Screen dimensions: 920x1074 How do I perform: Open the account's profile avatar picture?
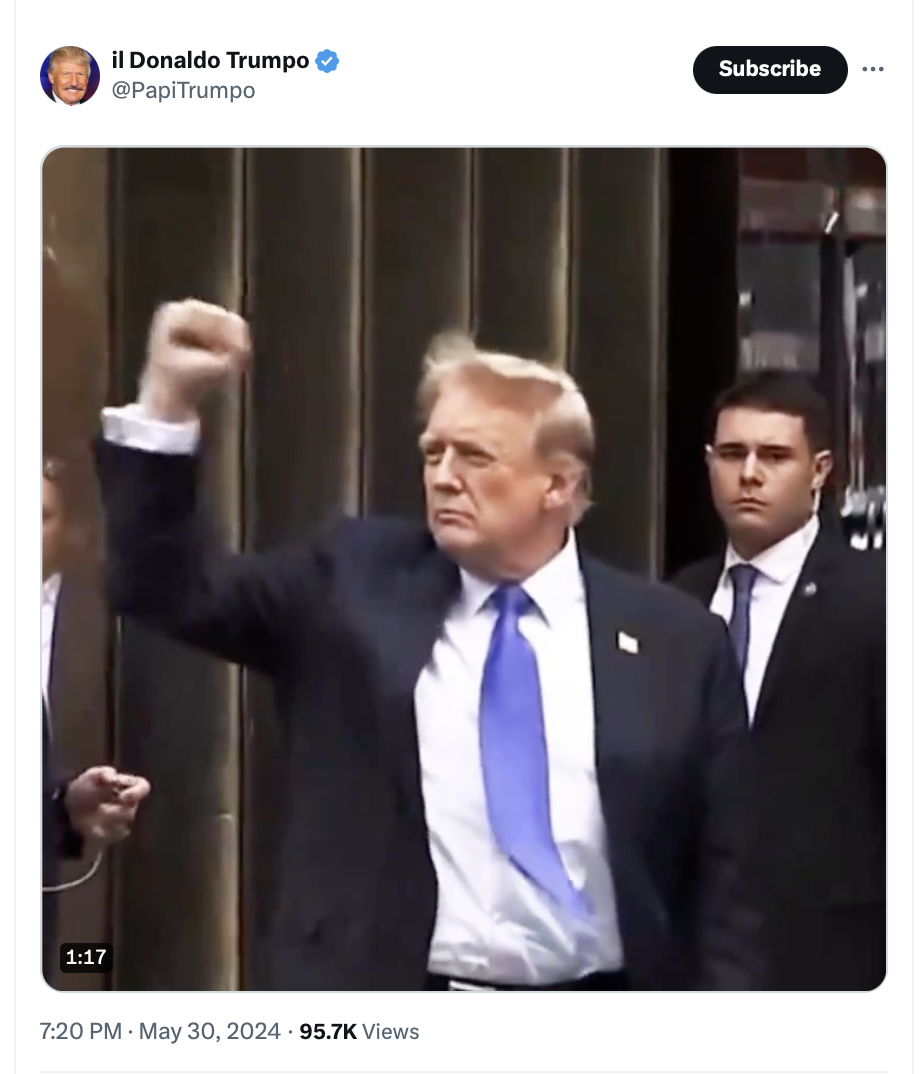point(70,75)
